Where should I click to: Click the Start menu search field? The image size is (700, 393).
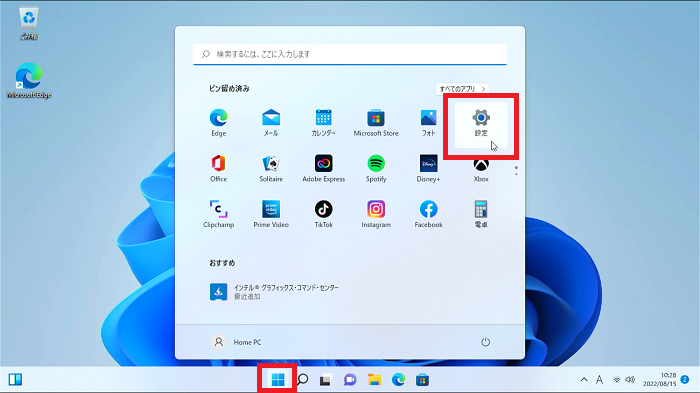350,54
